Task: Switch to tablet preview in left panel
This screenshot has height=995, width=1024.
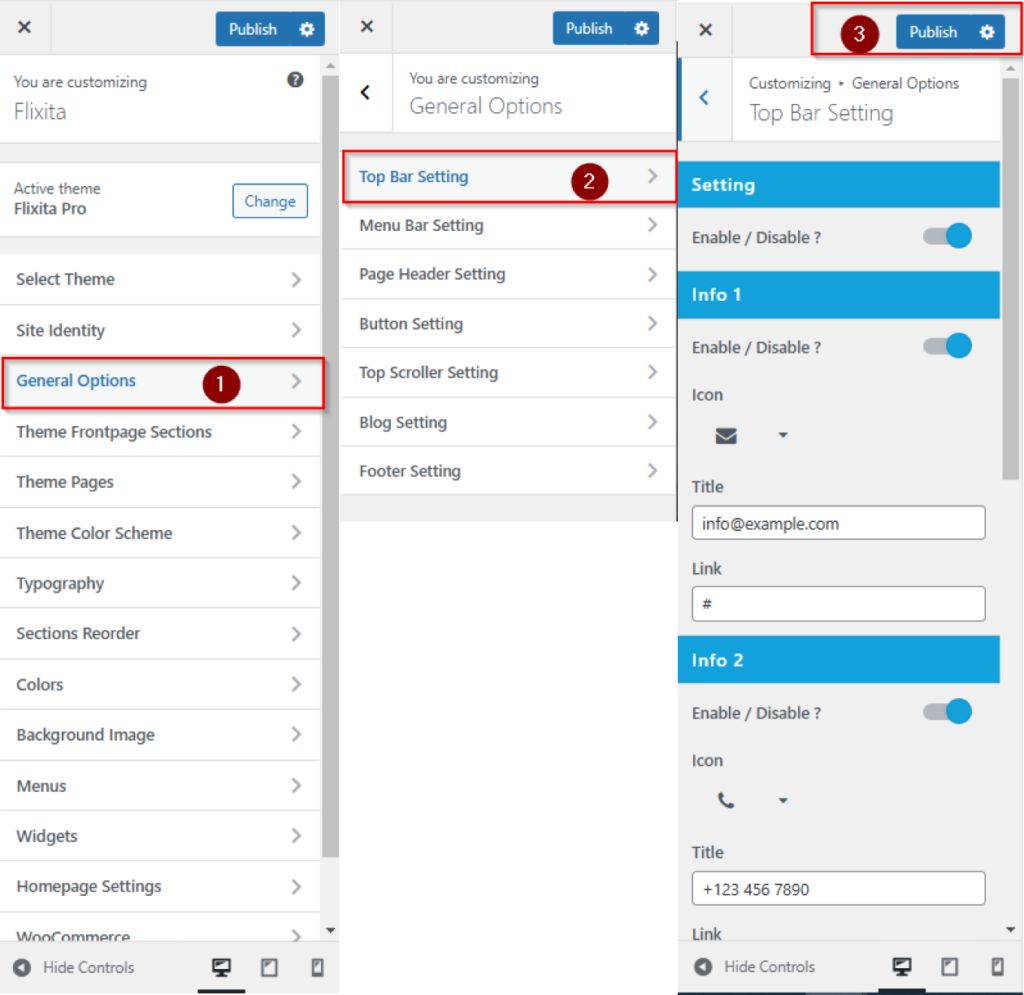Action: (x=269, y=968)
